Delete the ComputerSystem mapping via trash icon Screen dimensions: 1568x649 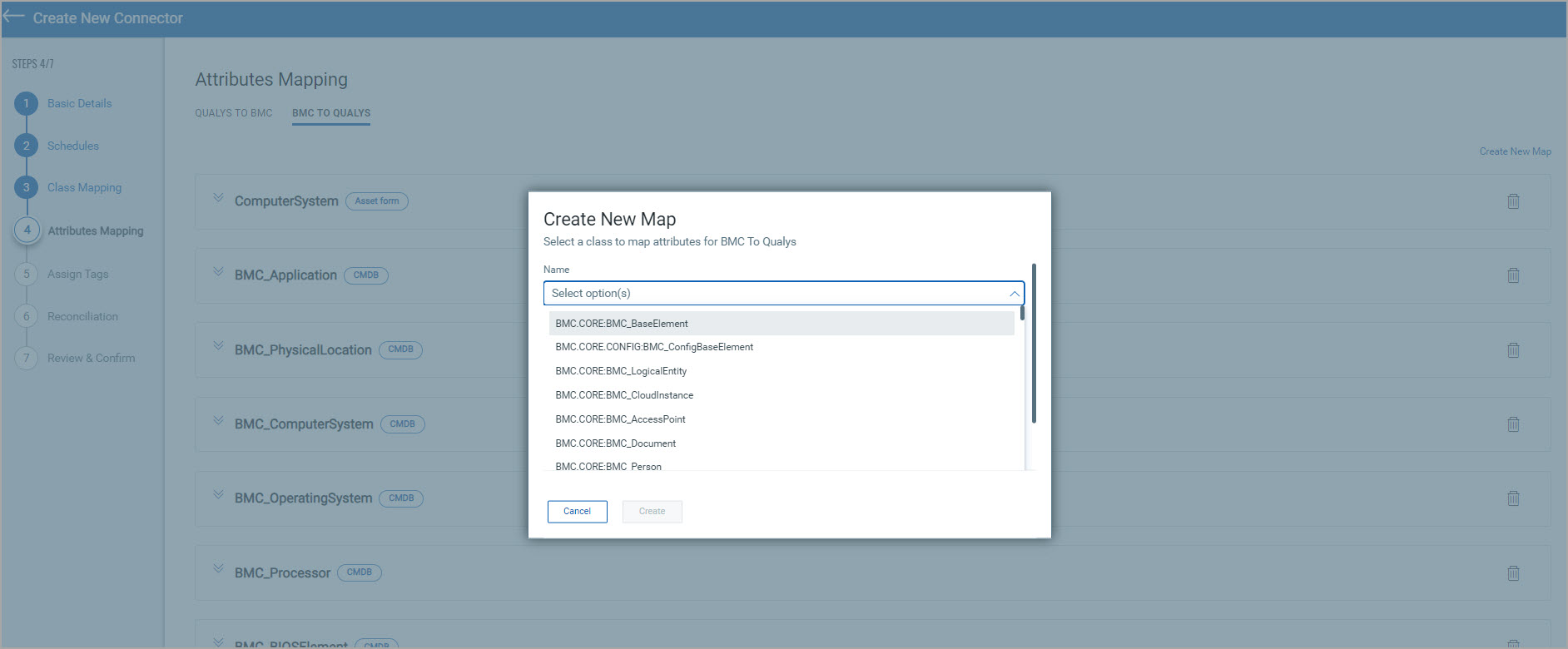coord(1513,201)
